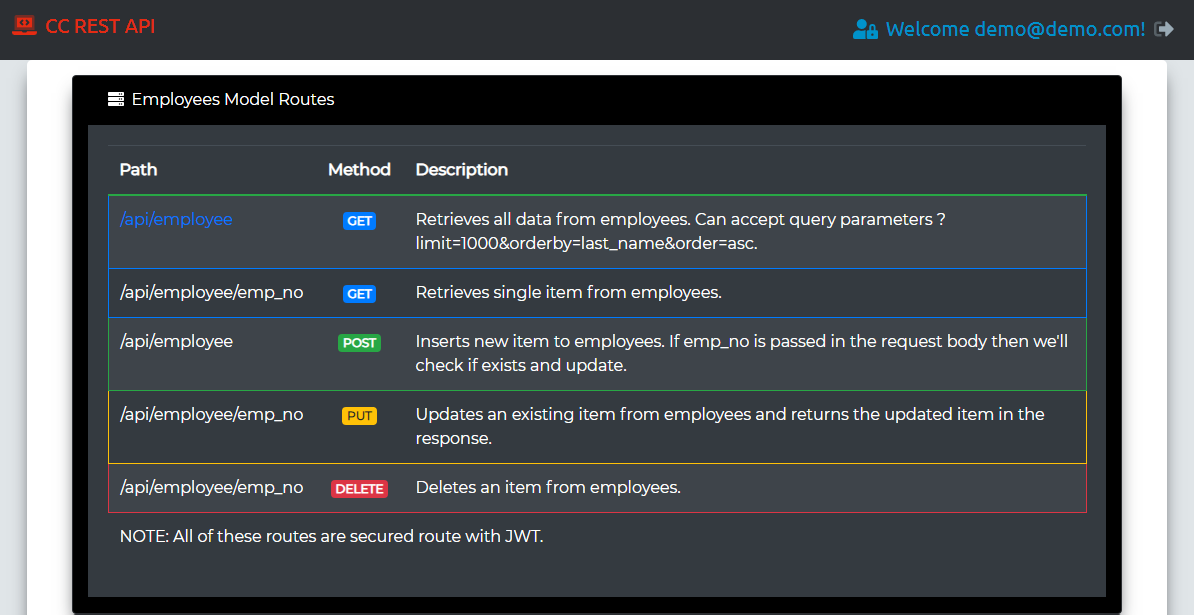Open the blue /api/employee link
This screenshot has height=615, width=1194.
(x=176, y=219)
